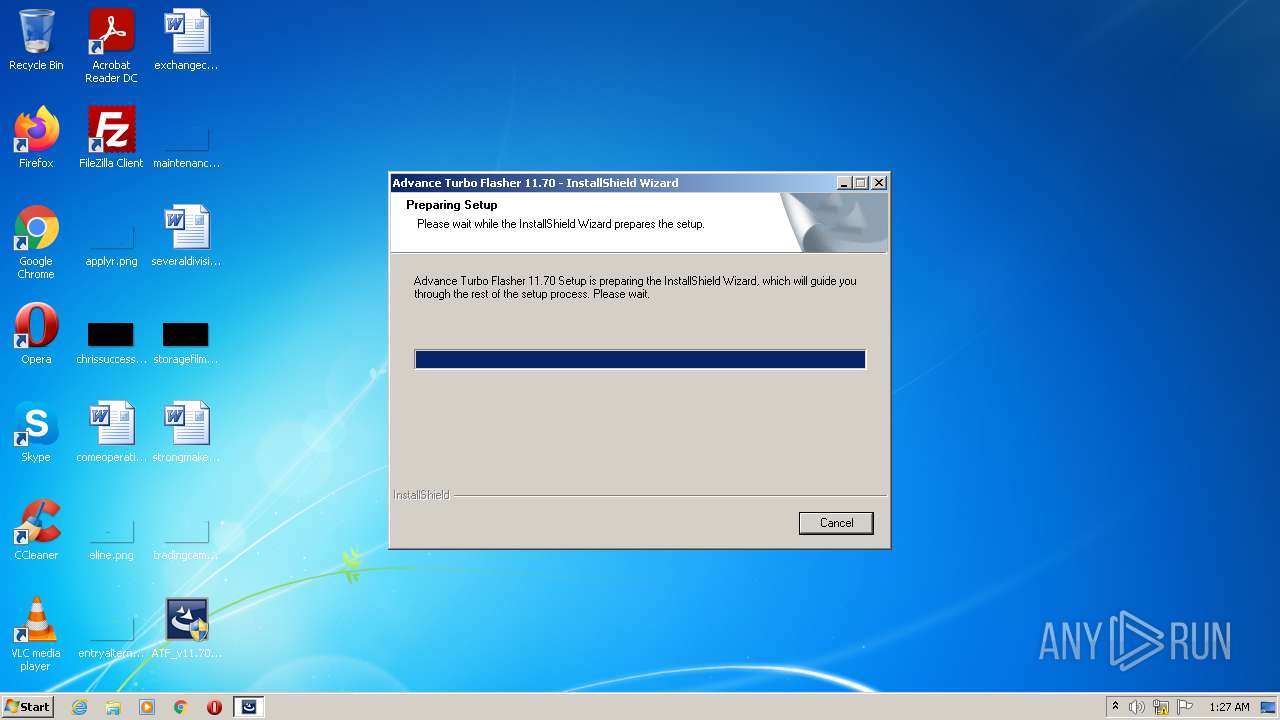This screenshot has height=720, width=1280.
Task: Click the Start button
Action: tap(27, 707)
